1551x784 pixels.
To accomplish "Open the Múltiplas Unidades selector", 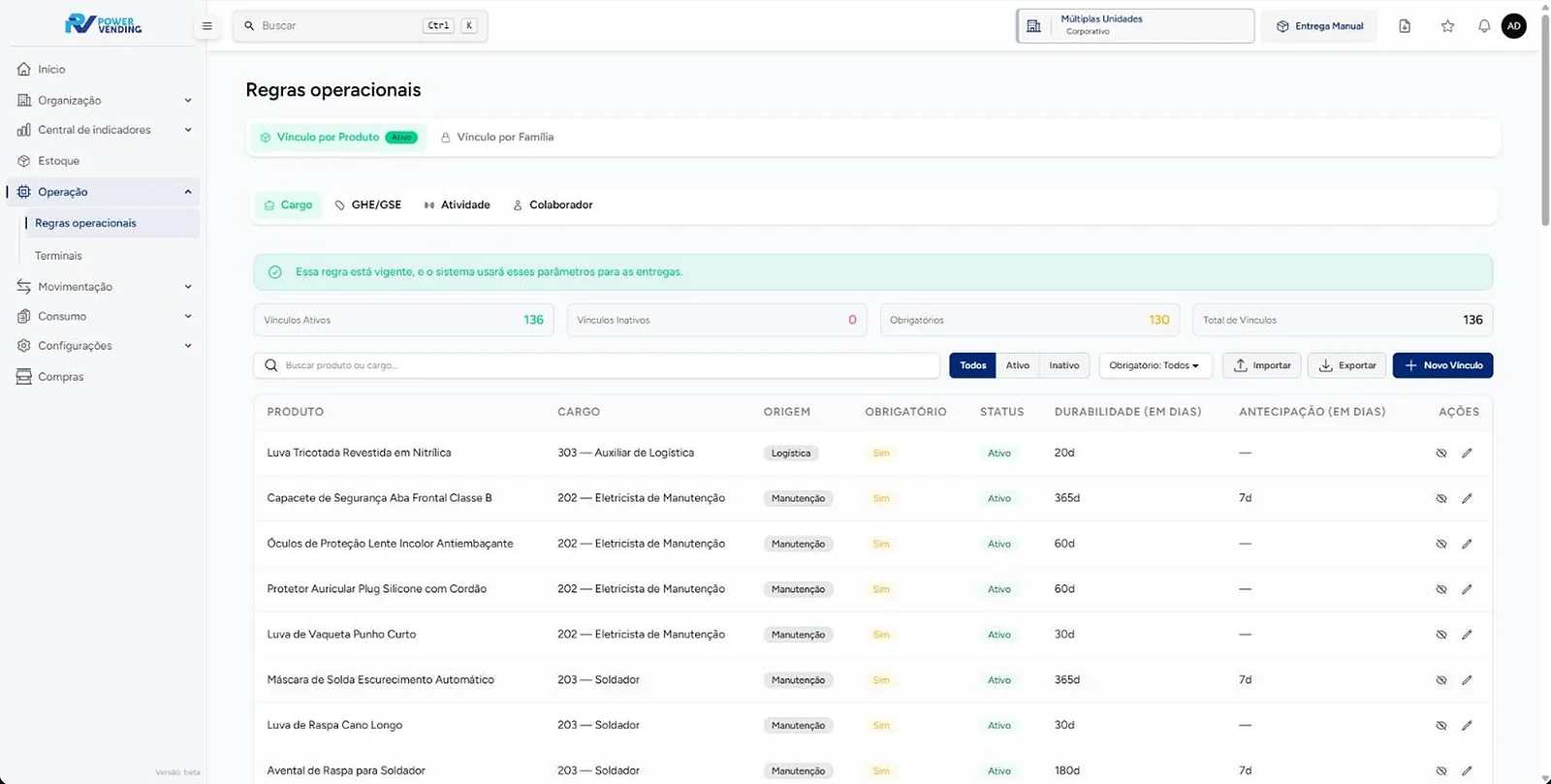I will point(1135,26).
